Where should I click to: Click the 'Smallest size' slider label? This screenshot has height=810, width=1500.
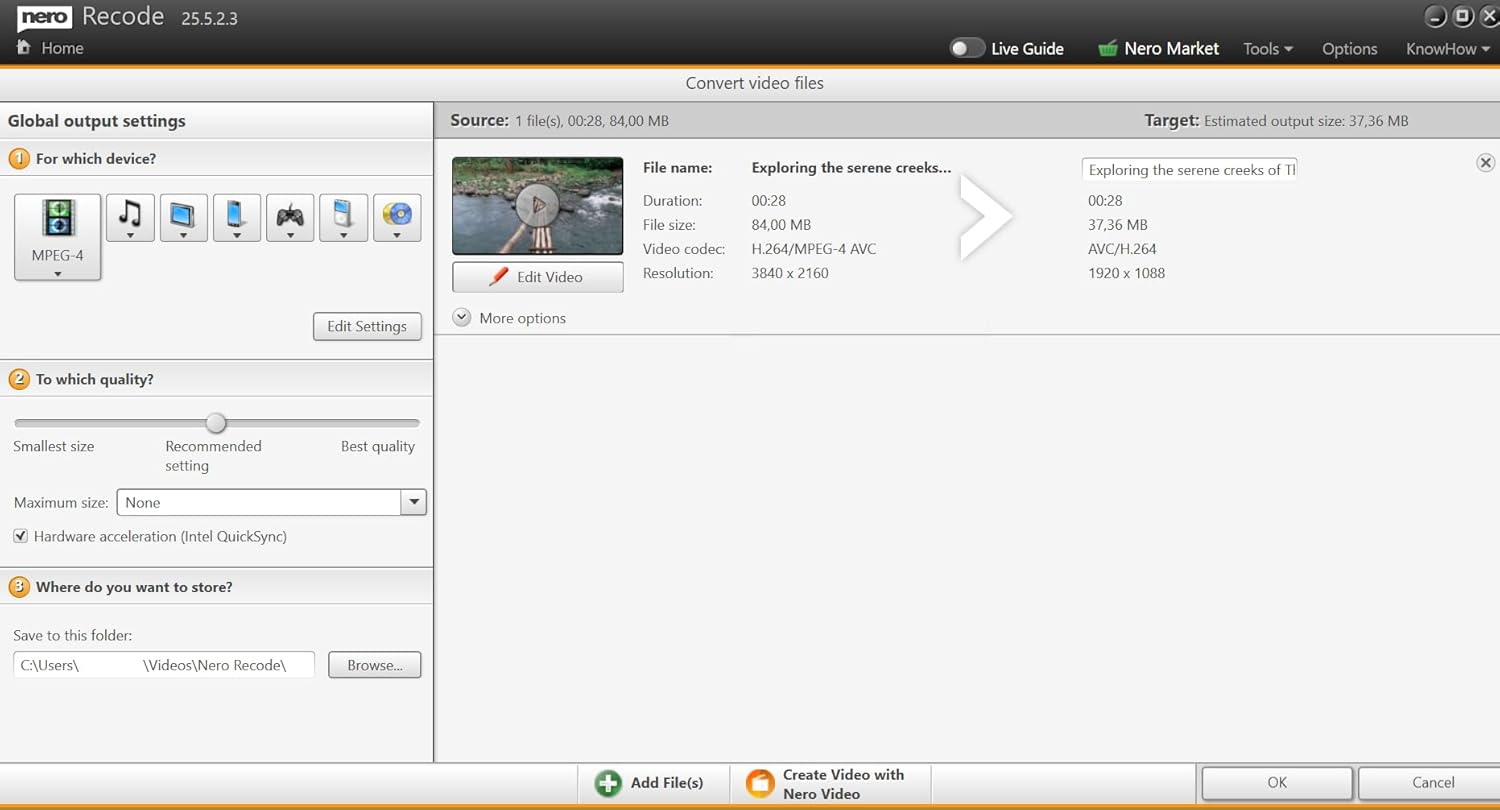(54, 446)
